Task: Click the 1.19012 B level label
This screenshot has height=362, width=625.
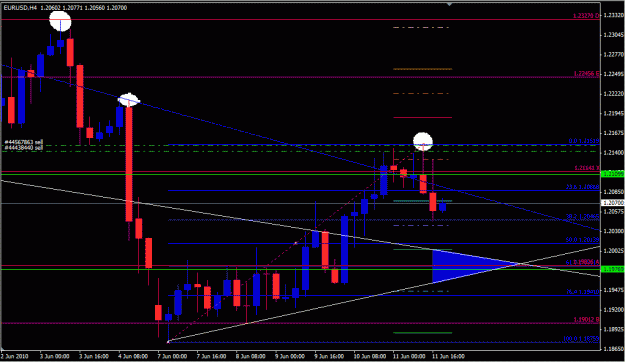Action: [x=586, y=319]
